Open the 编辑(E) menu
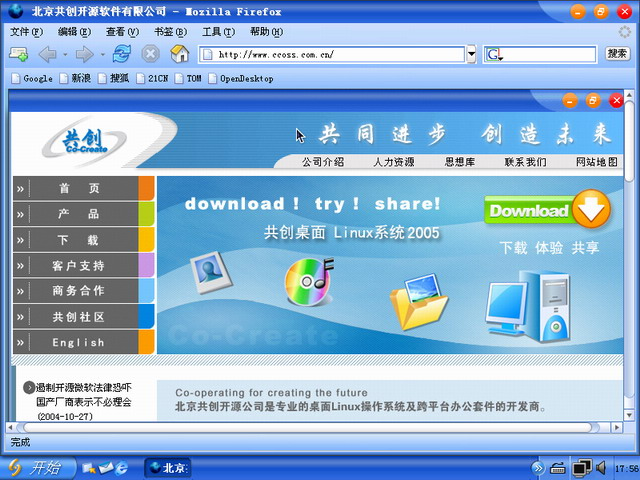 tap(74, 32)
